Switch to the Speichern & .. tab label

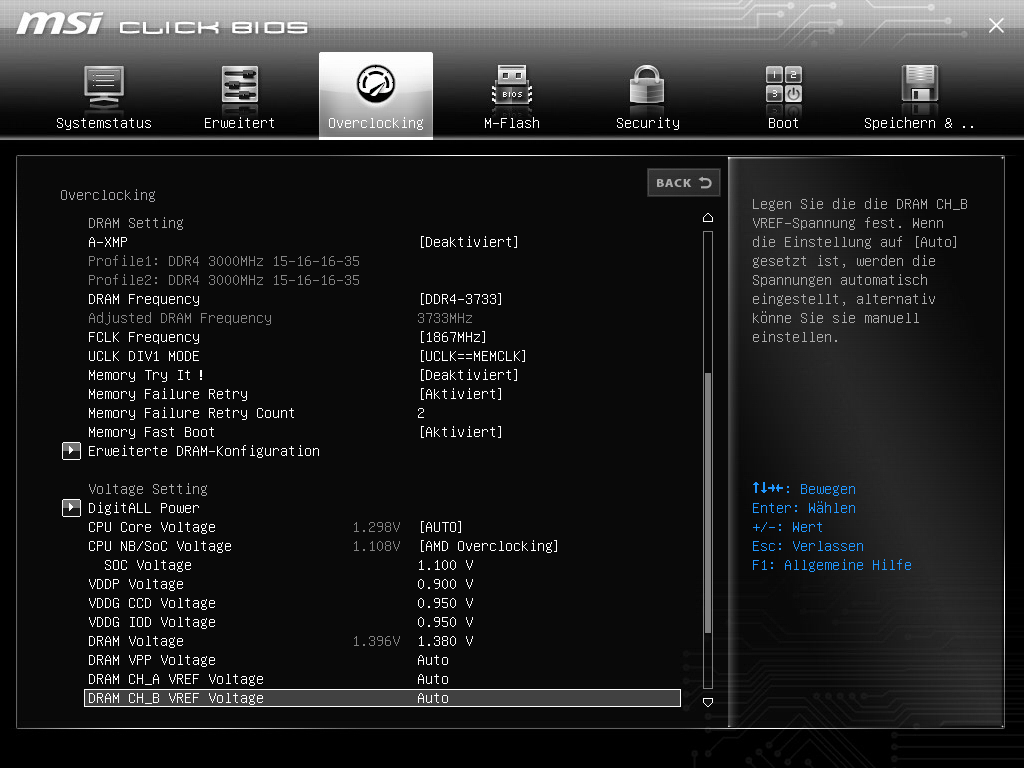[x=920, y=123]
